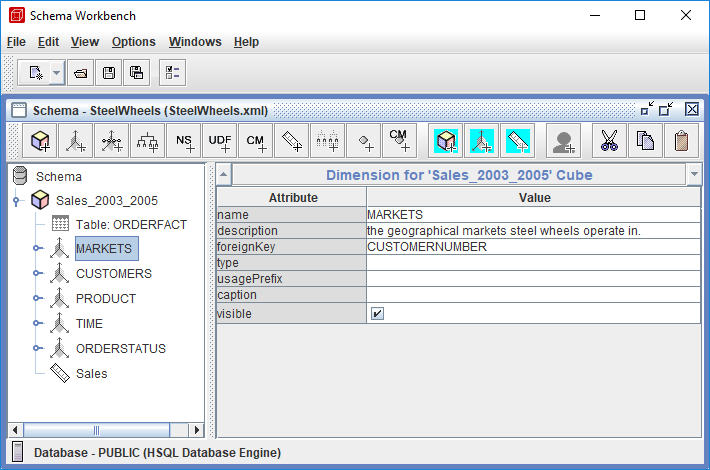Toggle the highlighted Add Virtual Cube Measure button

[517, 141]
